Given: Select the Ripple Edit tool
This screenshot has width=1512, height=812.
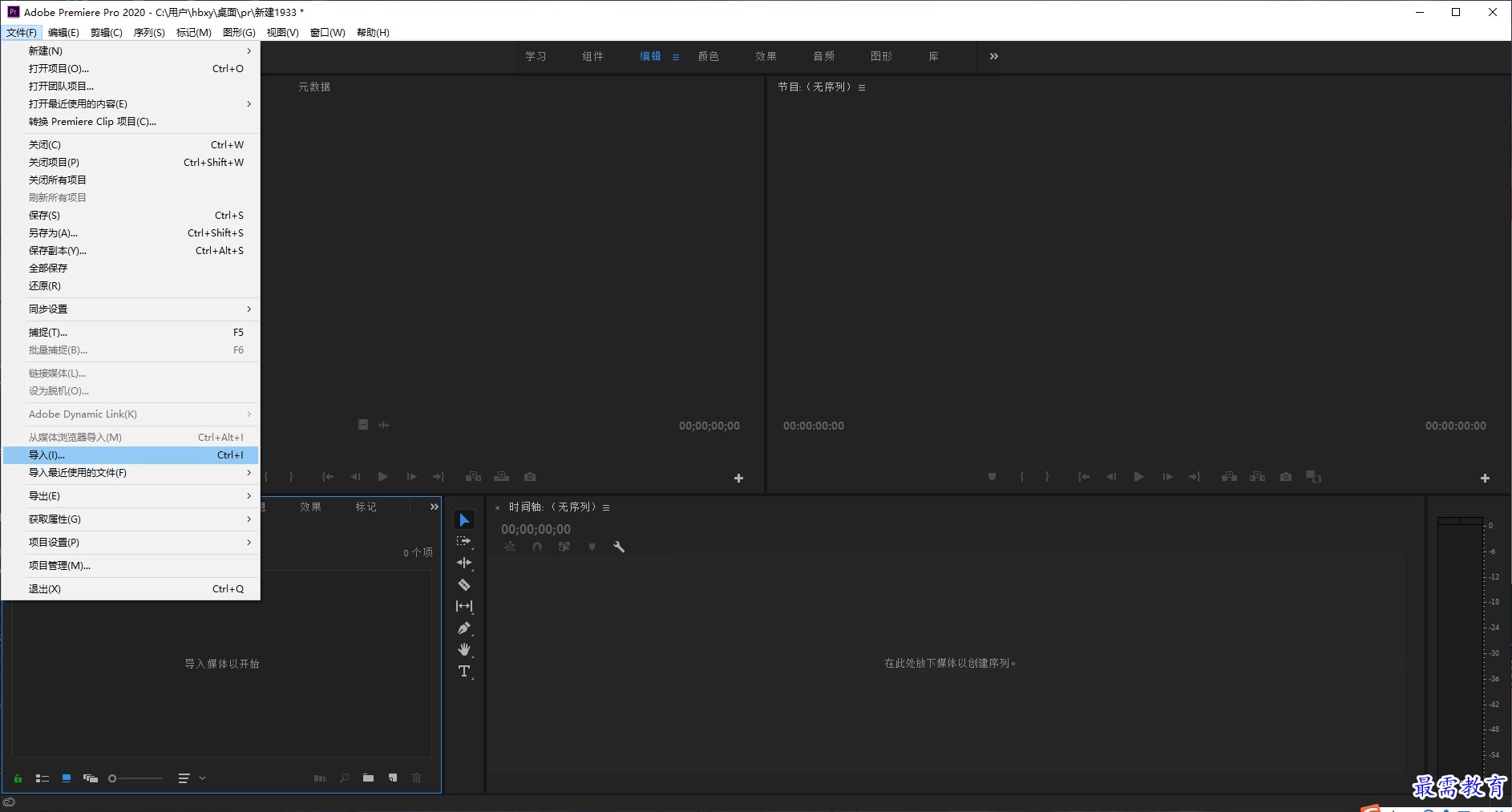Looking at the screenshot, I should [x=464, y=564].
